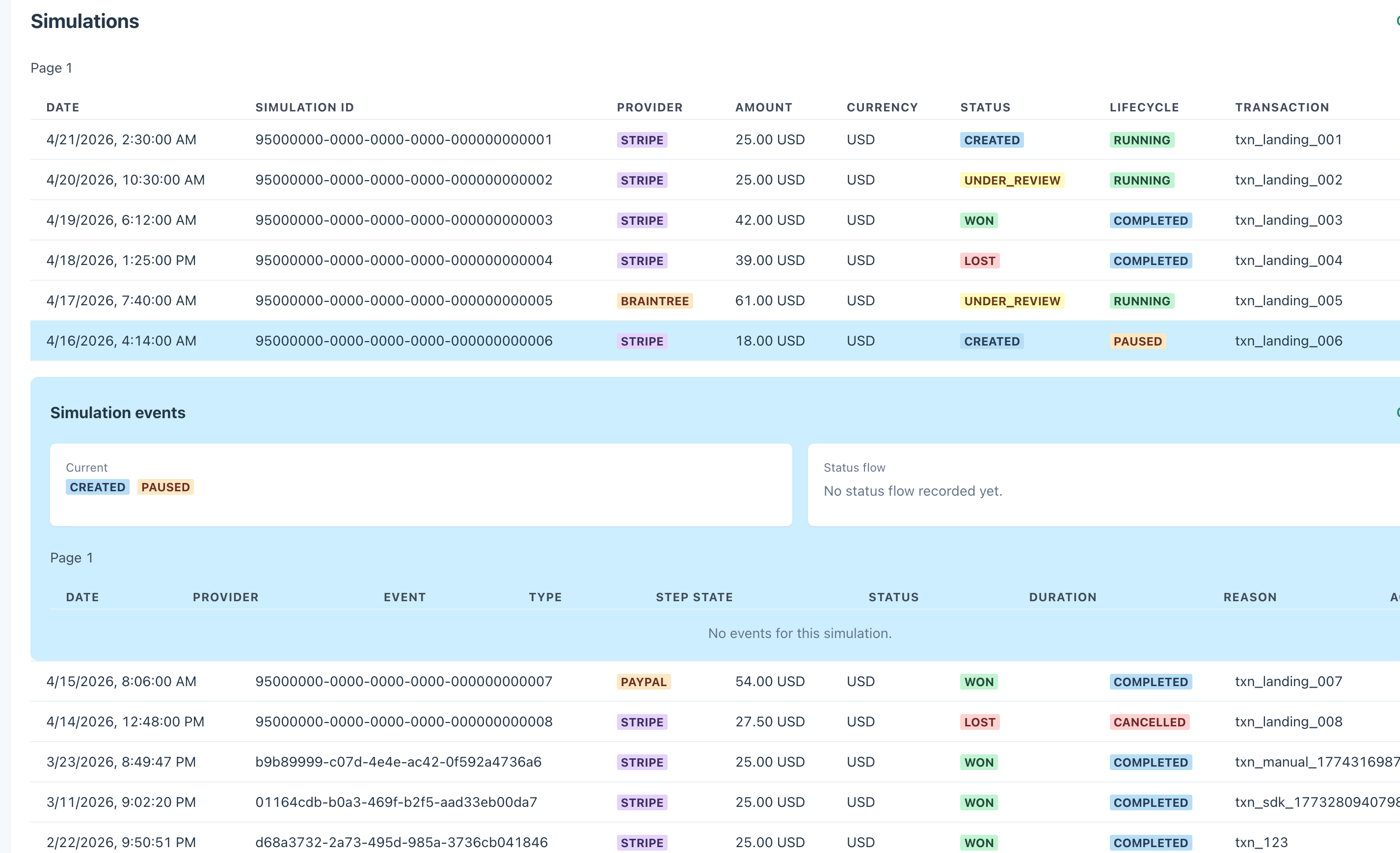
Task: Click the TRANSACTION column header
Action: point(1282,107)
